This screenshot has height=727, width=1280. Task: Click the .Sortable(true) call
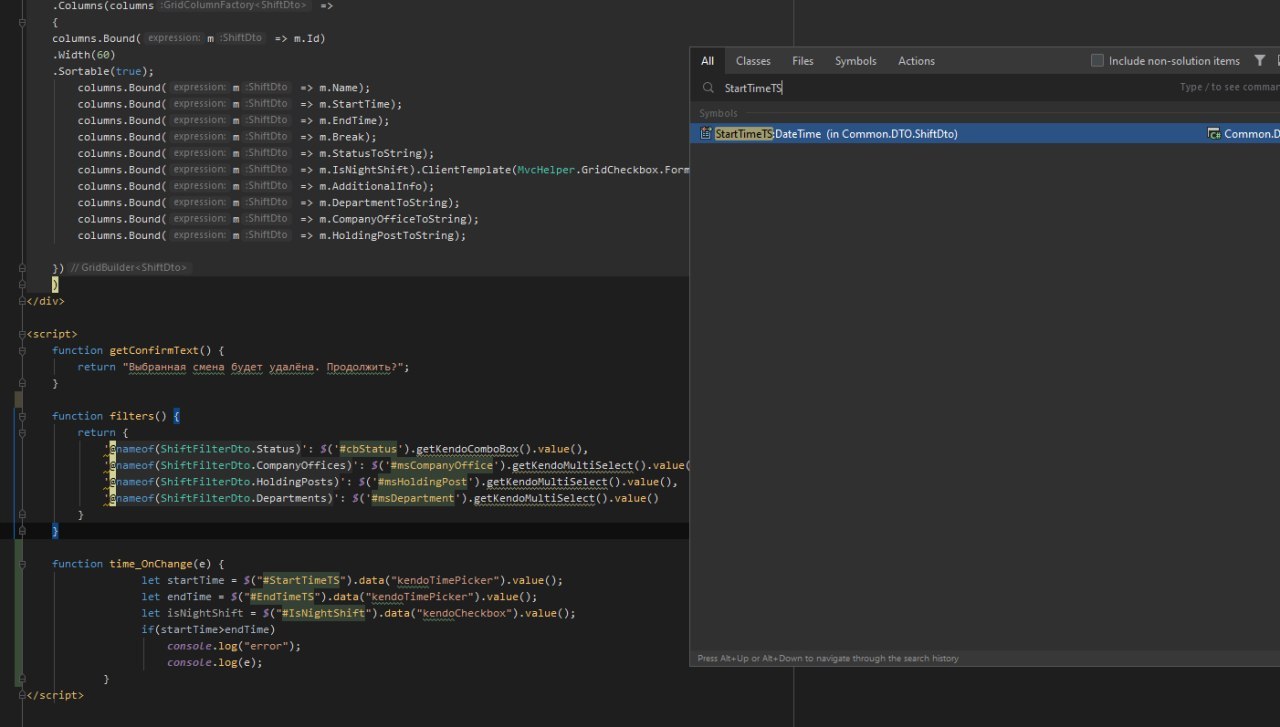point(103,71)
